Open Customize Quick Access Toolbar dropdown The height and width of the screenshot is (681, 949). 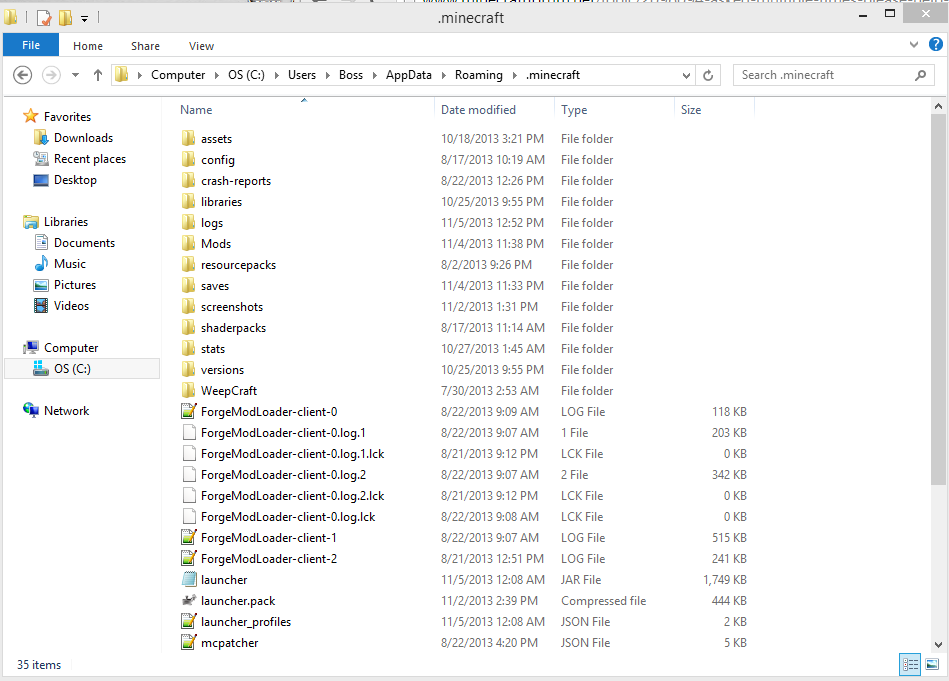pos(85,19)
